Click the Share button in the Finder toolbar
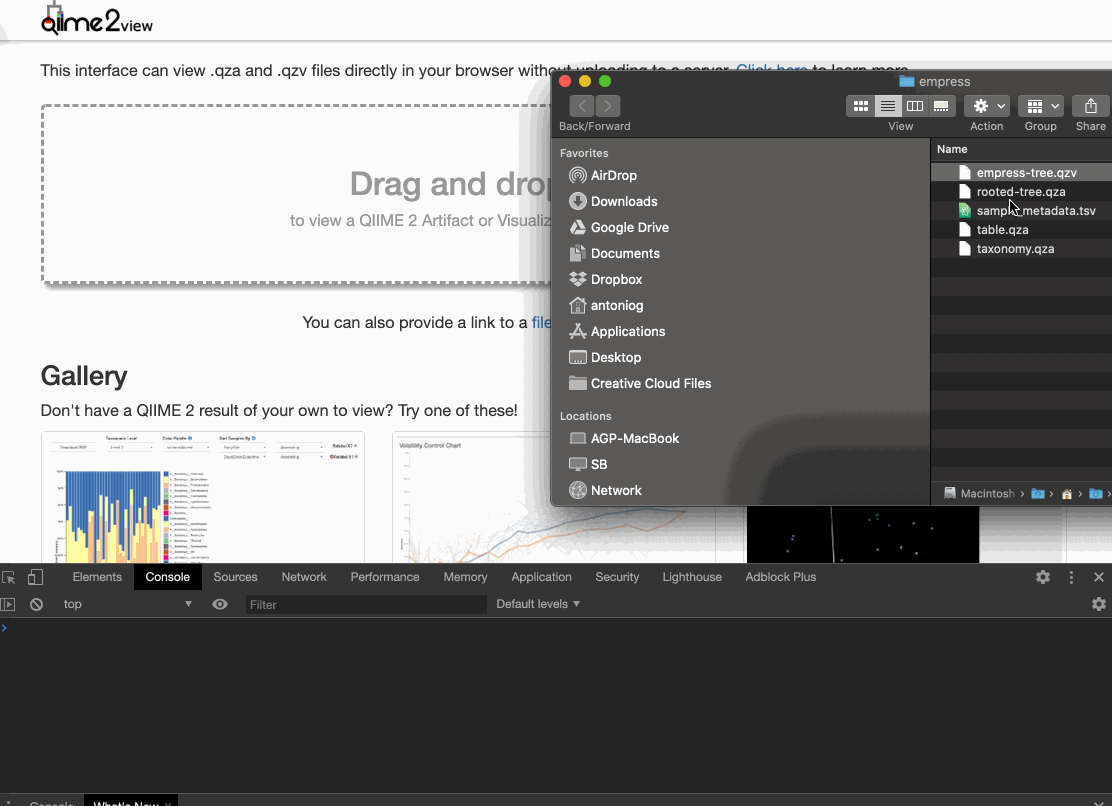Image resolution: width=1112 pixels, height=806 pixels. click(1089, 106)
